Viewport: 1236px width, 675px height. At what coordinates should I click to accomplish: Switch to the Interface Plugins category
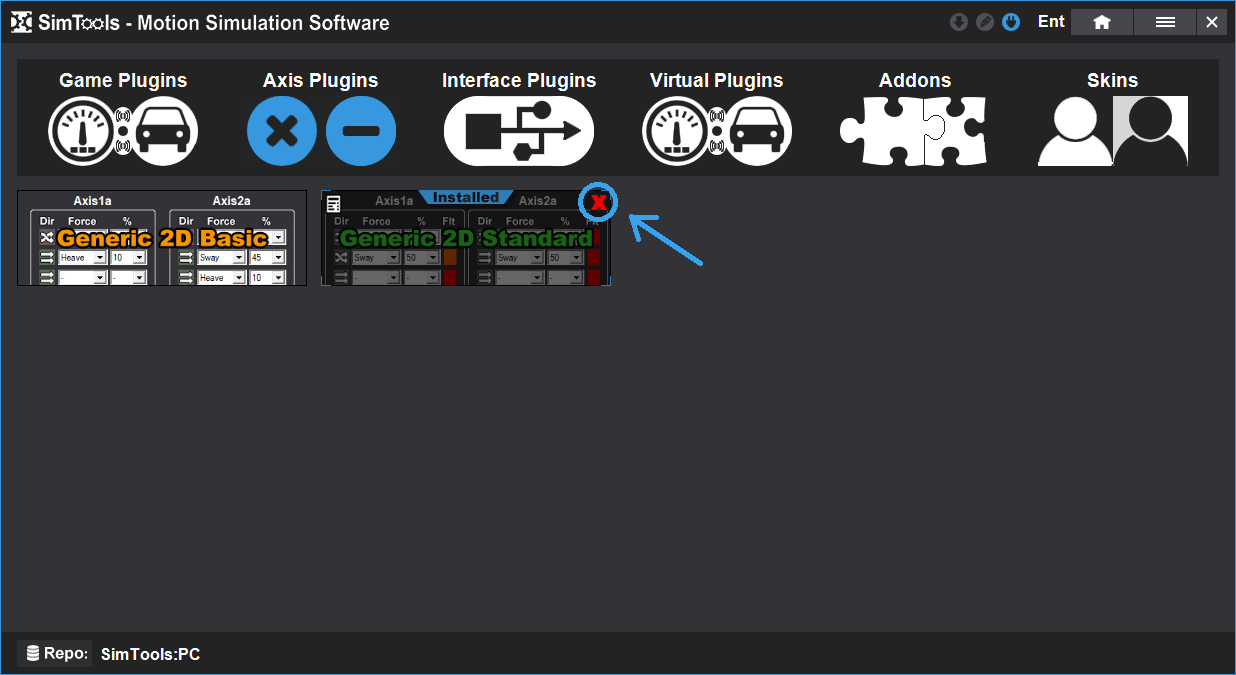pyautogui.click(x=519, y=118)
